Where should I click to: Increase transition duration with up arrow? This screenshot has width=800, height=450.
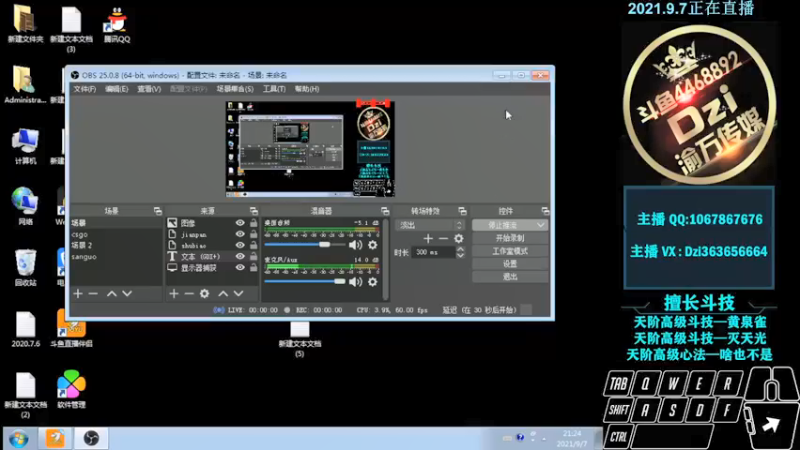[460, 249]
